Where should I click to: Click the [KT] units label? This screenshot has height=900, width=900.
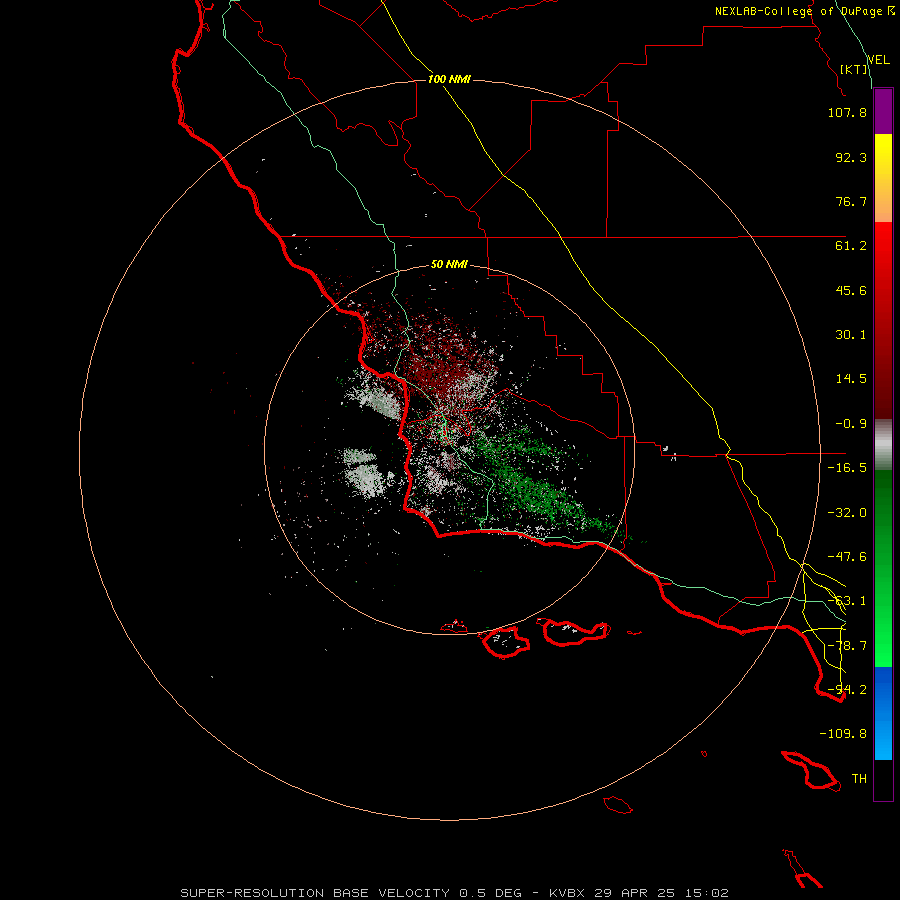854,69
